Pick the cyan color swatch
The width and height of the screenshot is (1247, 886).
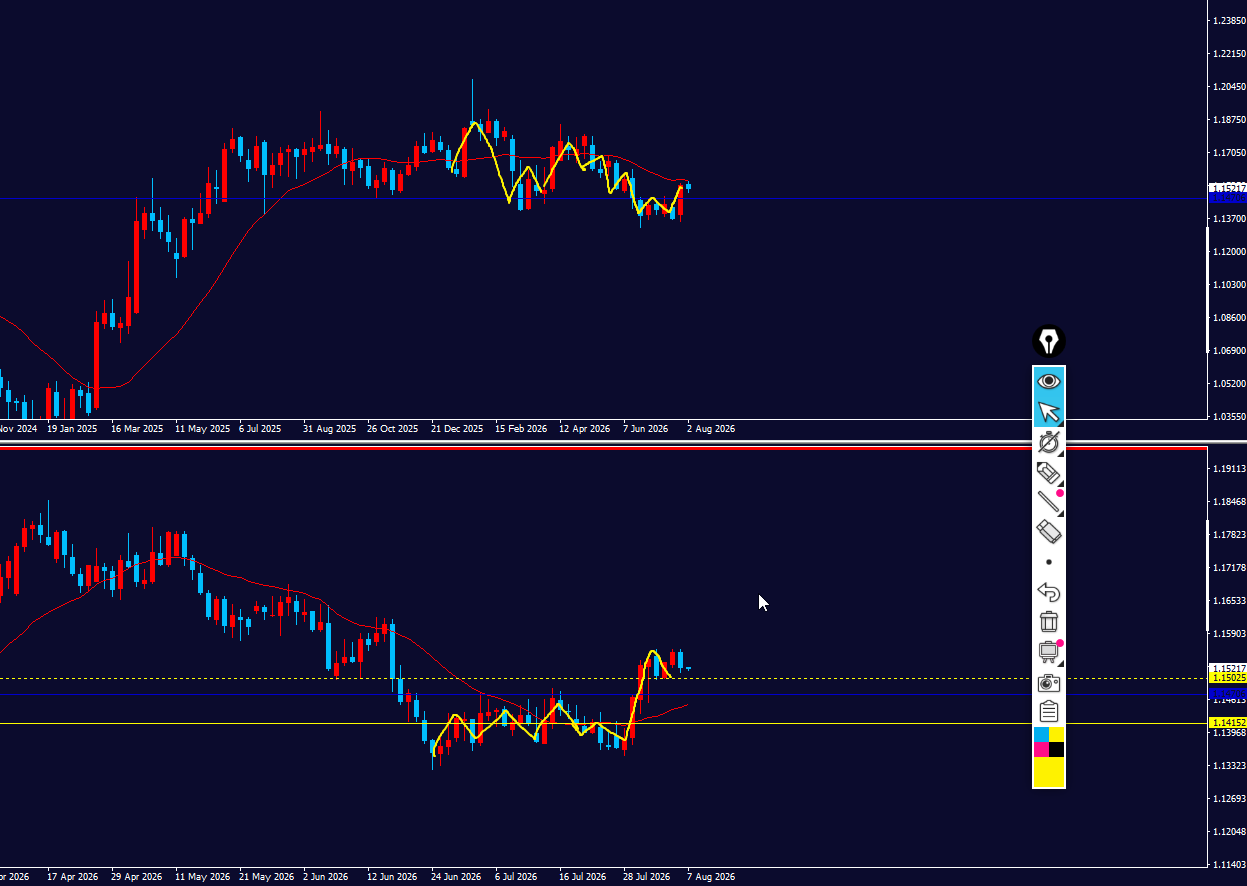1041,735
